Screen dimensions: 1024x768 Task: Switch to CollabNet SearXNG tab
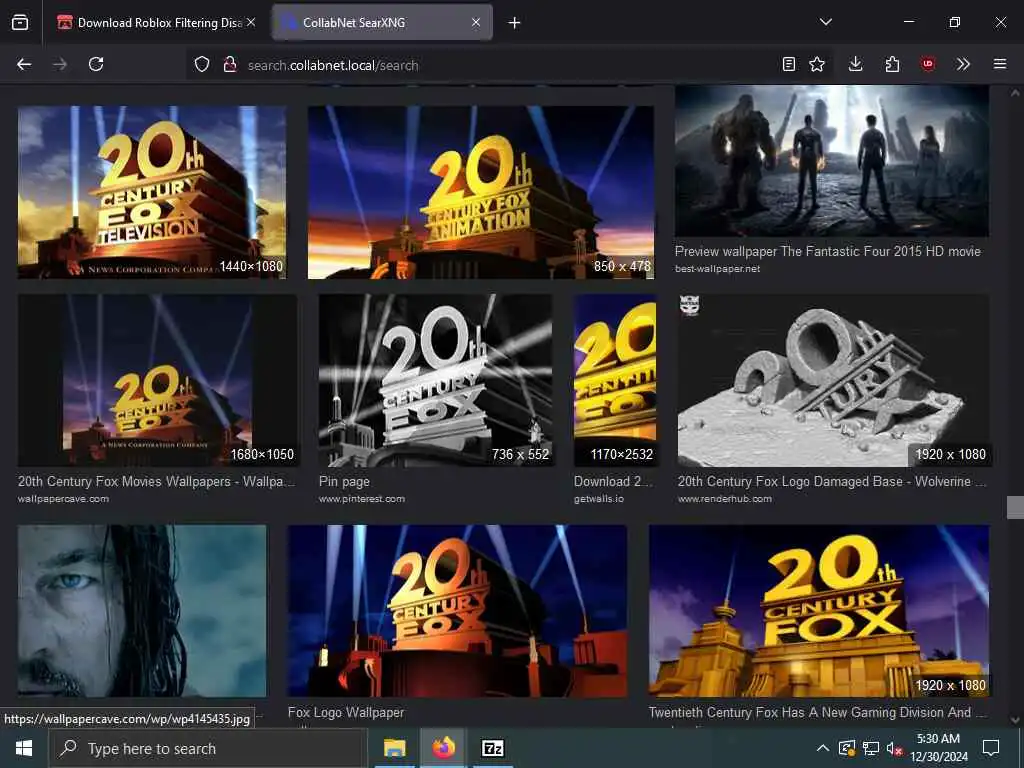click(383, 23)
